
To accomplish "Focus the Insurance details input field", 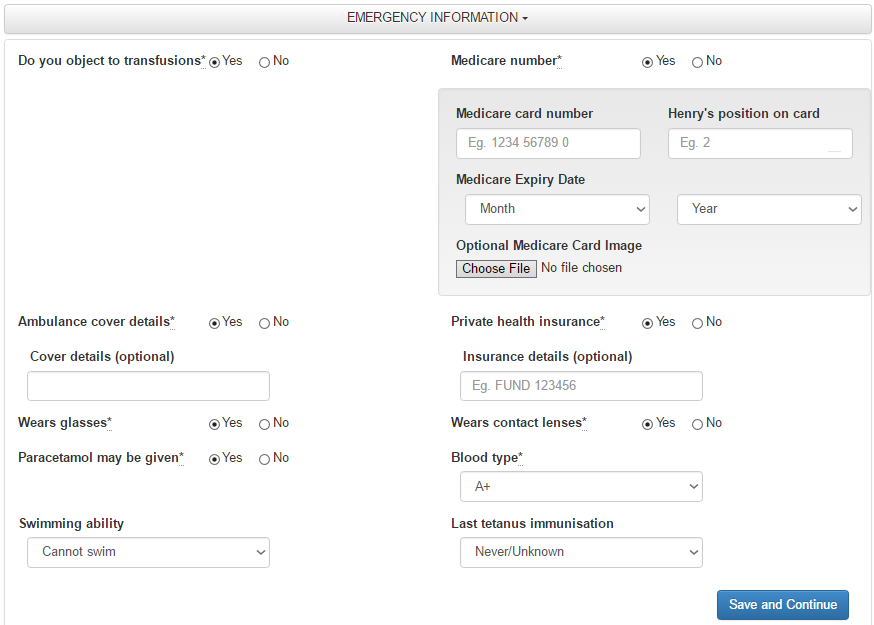I will click(x=581, y=386).
